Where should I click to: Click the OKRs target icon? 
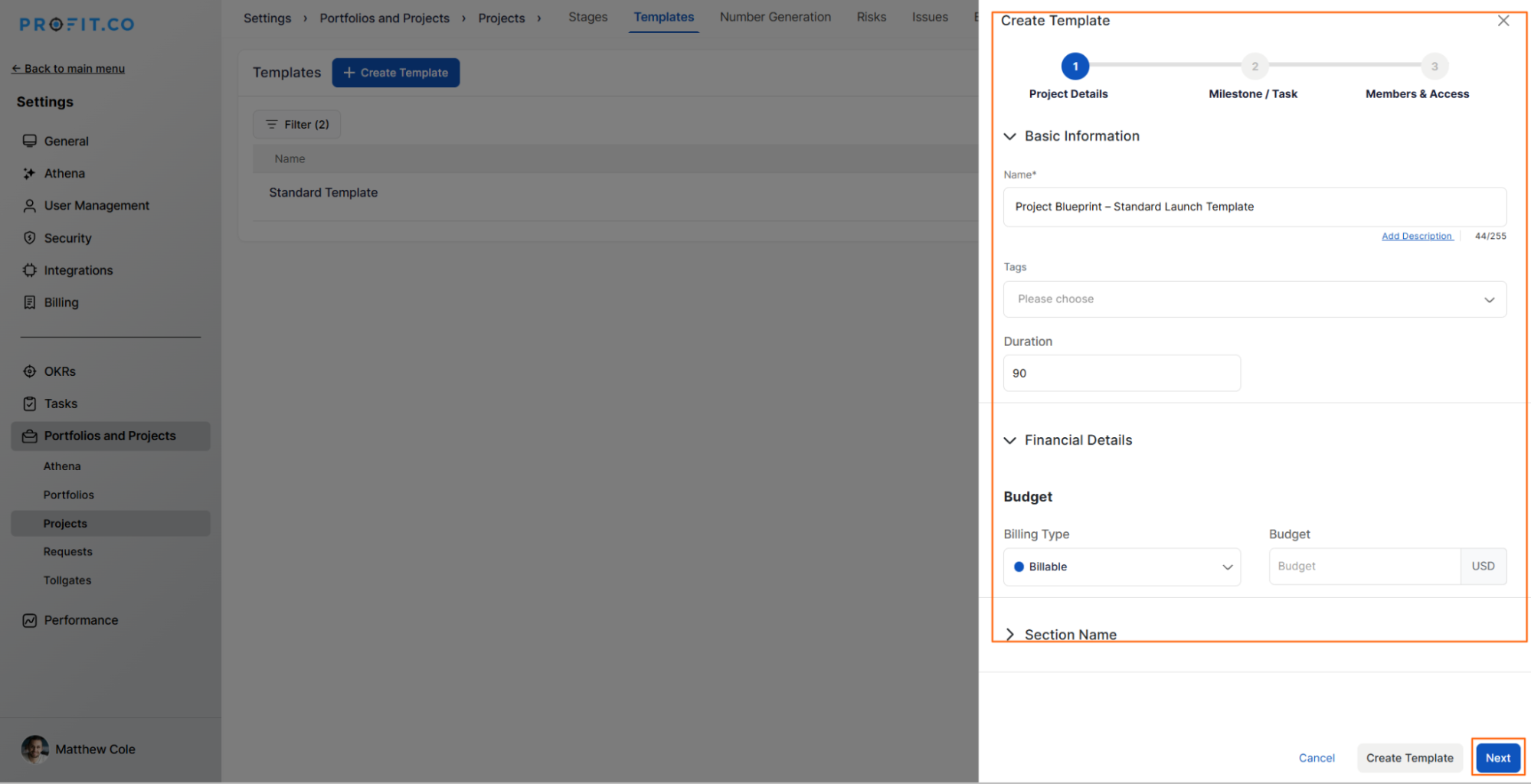29,371
